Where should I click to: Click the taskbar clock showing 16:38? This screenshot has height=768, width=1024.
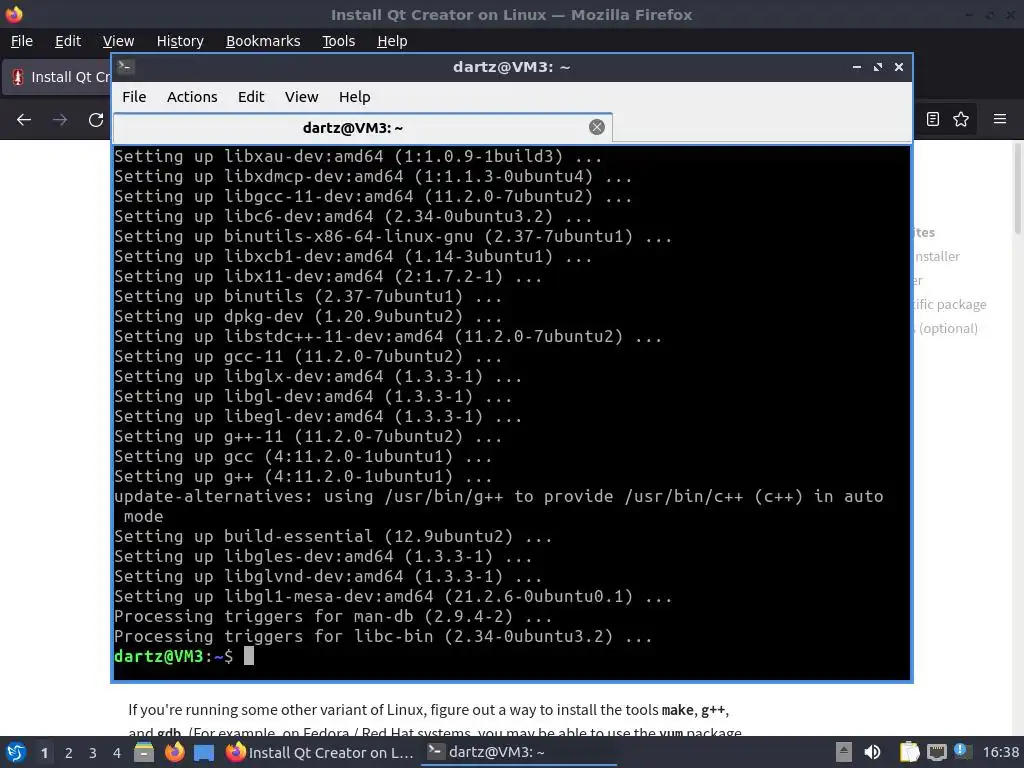1000,752
